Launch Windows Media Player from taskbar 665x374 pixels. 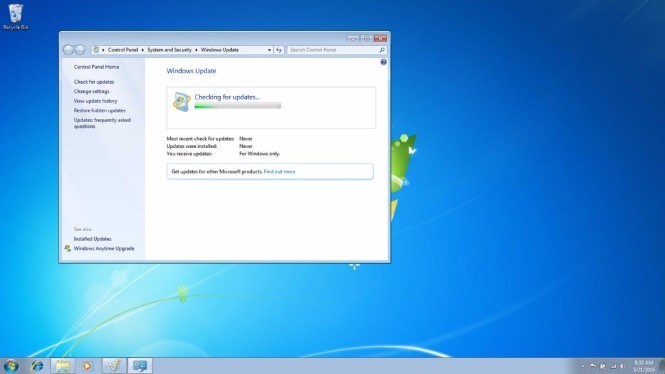tap(87, 366)
